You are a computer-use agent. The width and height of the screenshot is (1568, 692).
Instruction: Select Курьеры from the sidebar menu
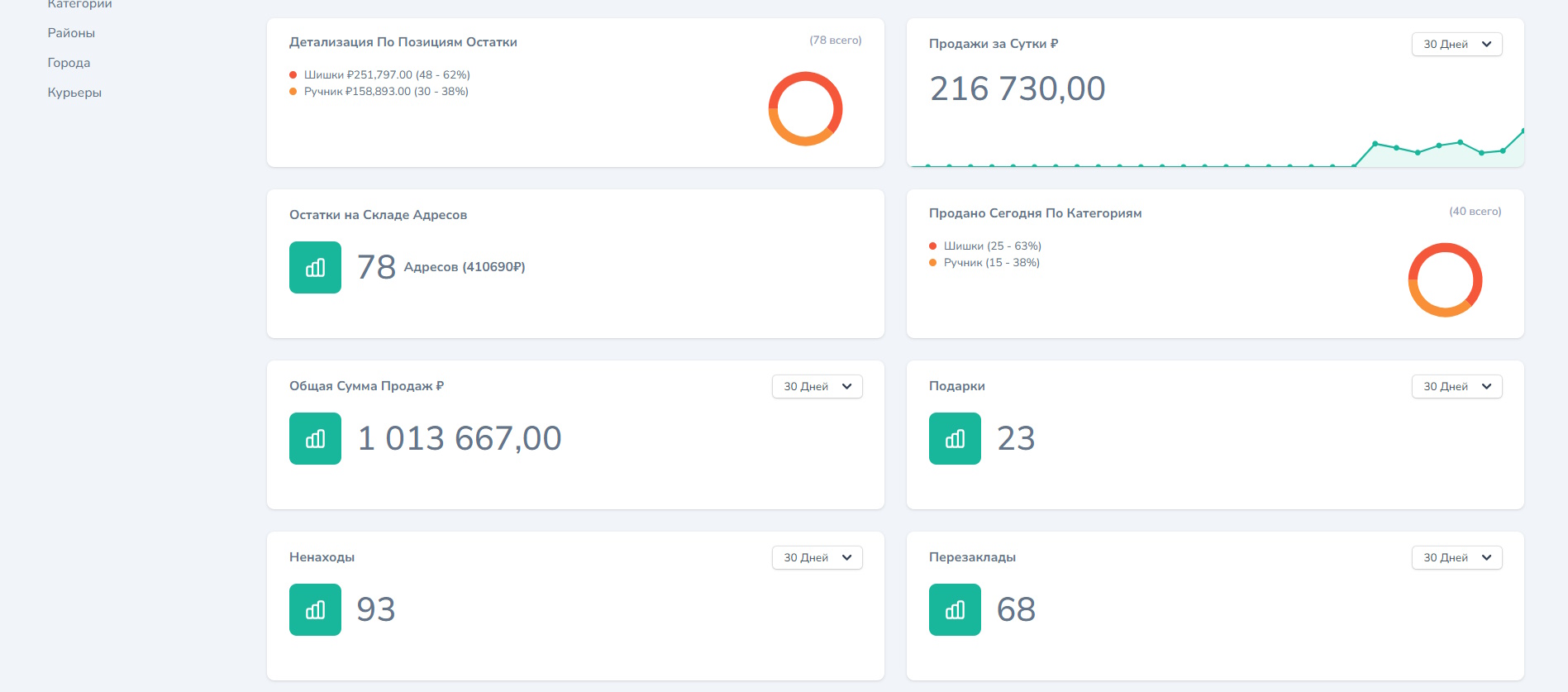74,93
